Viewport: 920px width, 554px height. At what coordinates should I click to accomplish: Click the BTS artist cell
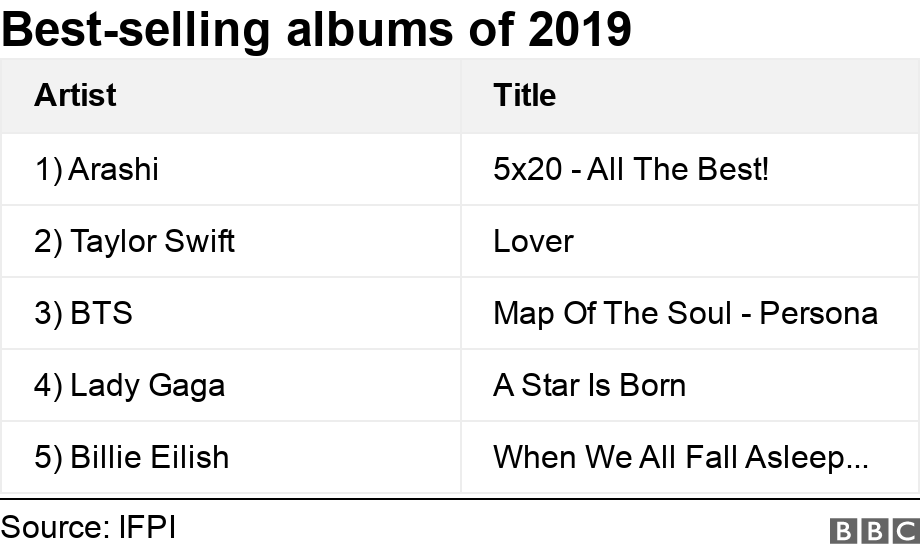[x=83, y=313]
